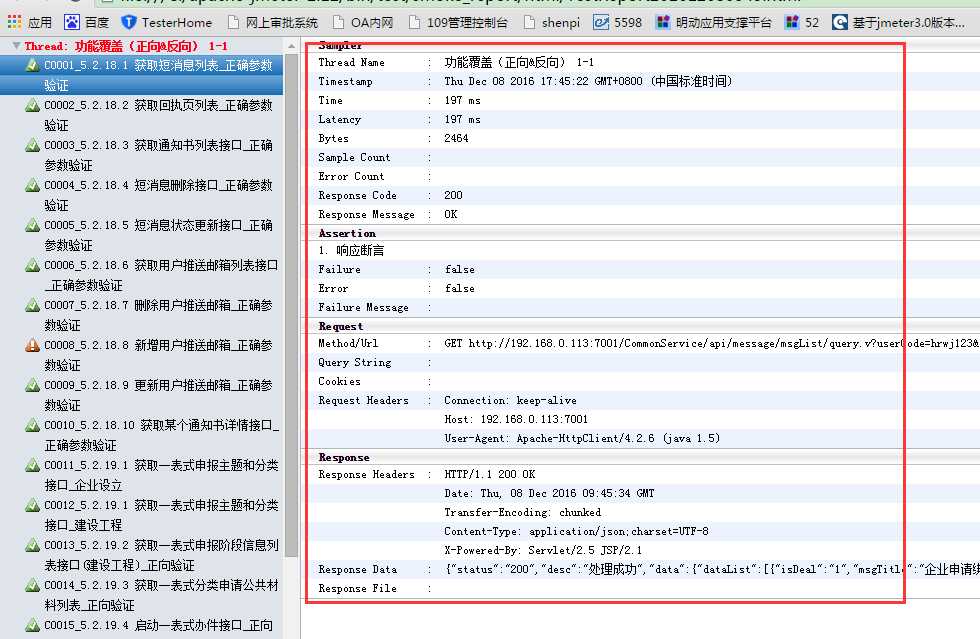Click the Timestamp value Thu Dec 08 2016
Viewport: 980px width, 639px height.
point(588,81)
